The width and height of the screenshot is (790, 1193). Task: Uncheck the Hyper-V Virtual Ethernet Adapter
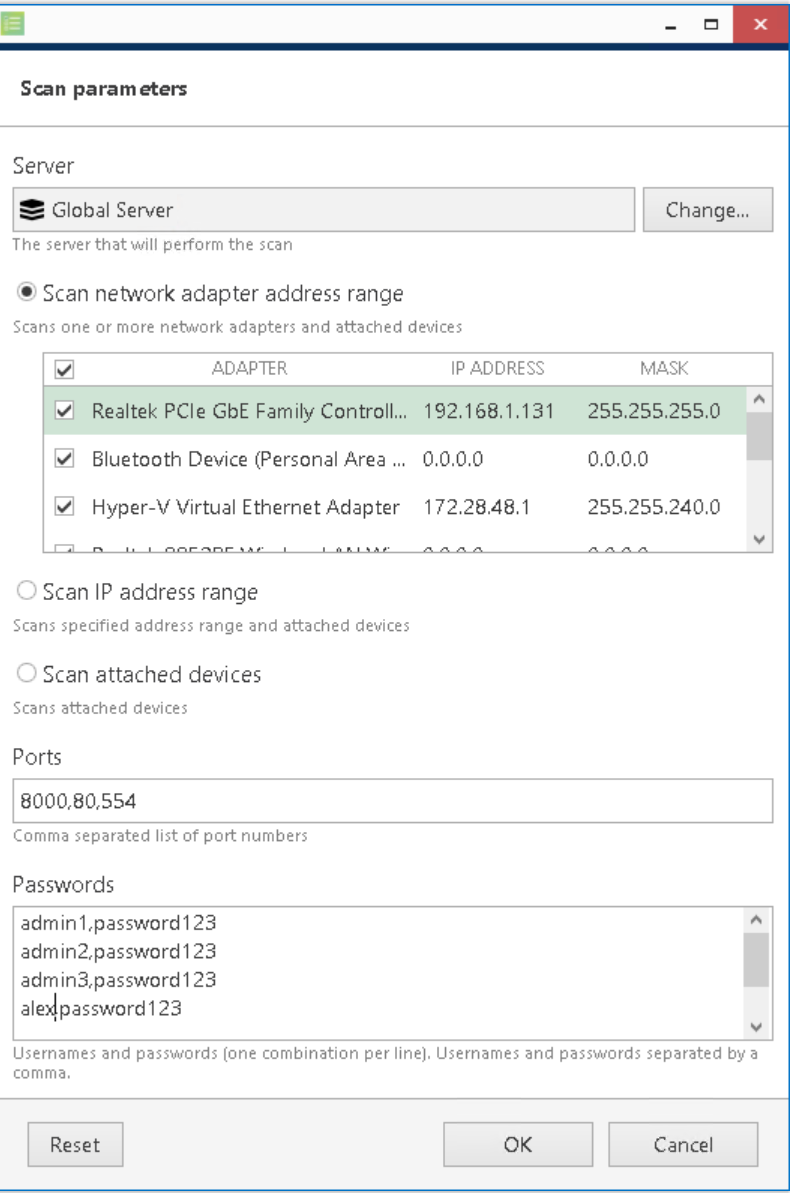coord(62,507)
